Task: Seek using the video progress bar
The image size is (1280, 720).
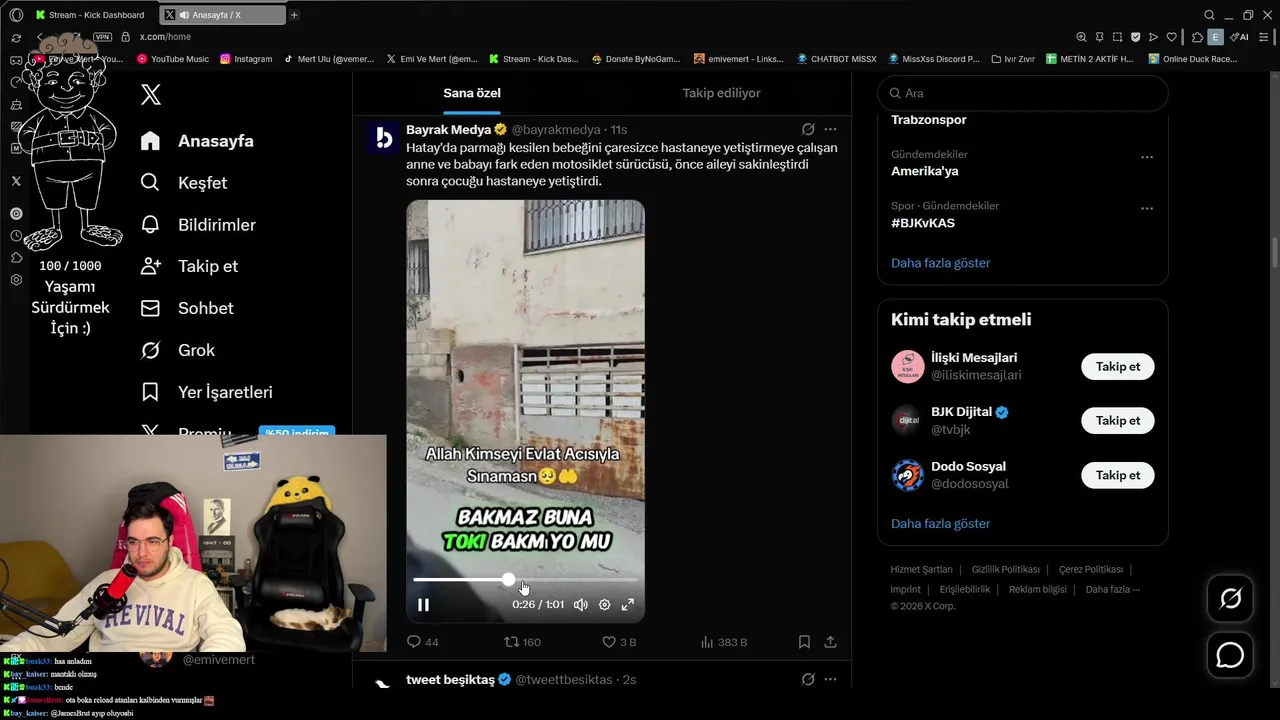Action: click(x=526, y=579)
